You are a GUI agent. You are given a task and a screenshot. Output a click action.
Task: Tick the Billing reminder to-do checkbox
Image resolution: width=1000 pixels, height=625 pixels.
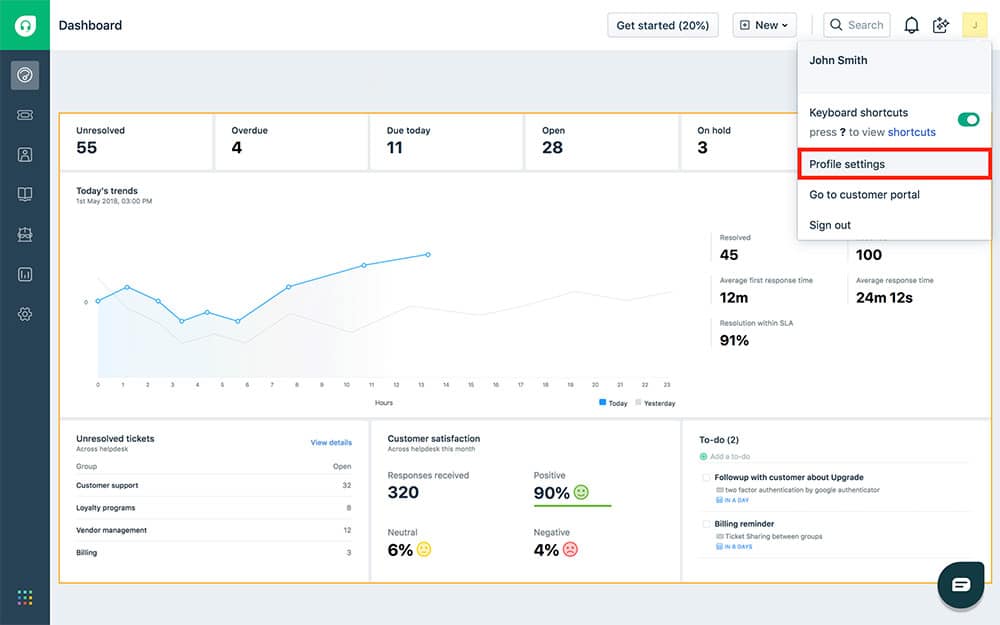[x=706, y=524]
